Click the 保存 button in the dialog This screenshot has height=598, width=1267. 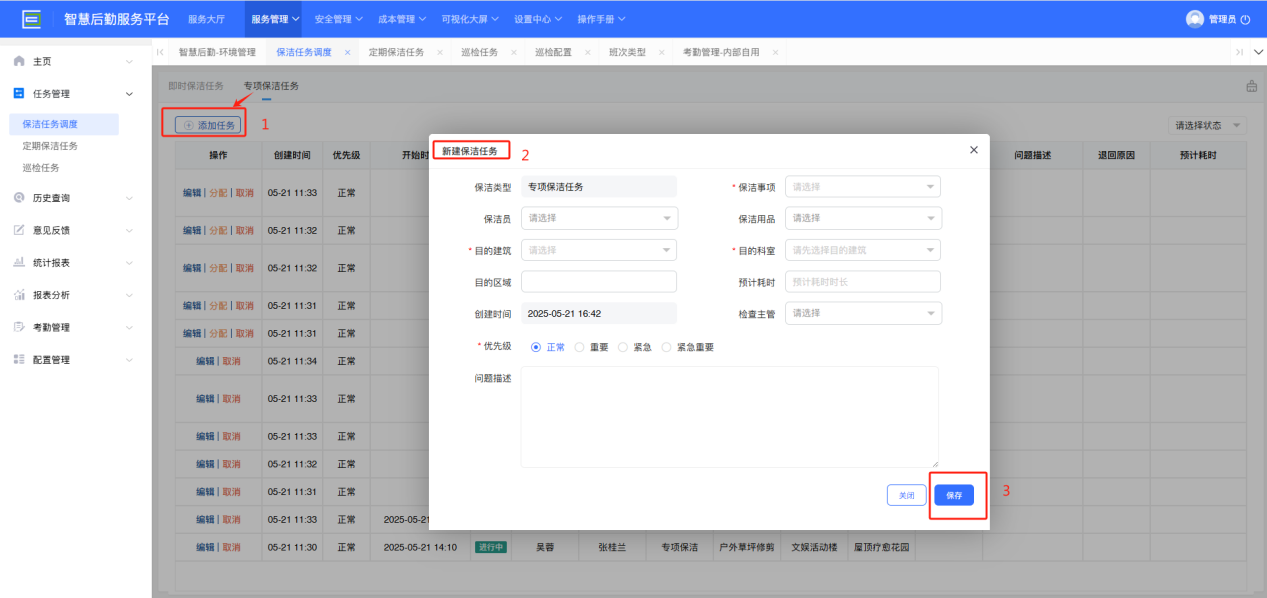click(x=953, y=495)
